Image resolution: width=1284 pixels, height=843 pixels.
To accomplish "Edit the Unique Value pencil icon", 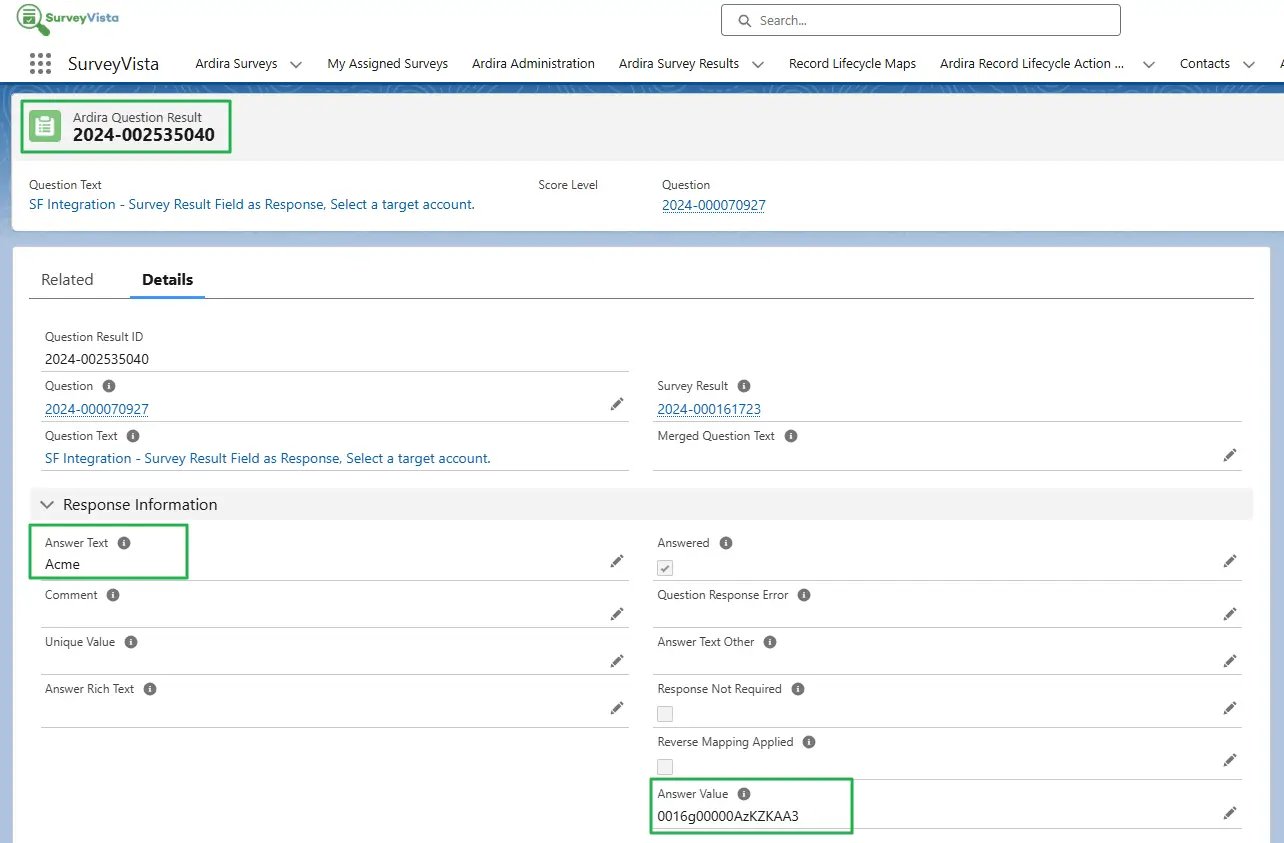I will (x=617, y=661).
